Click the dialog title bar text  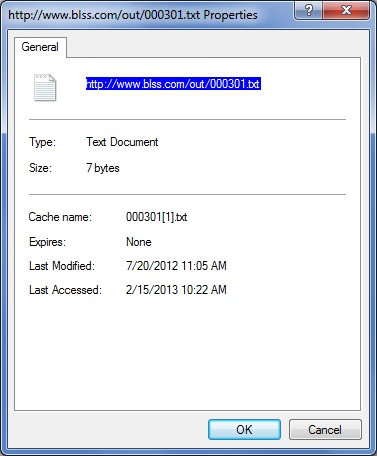133,15
